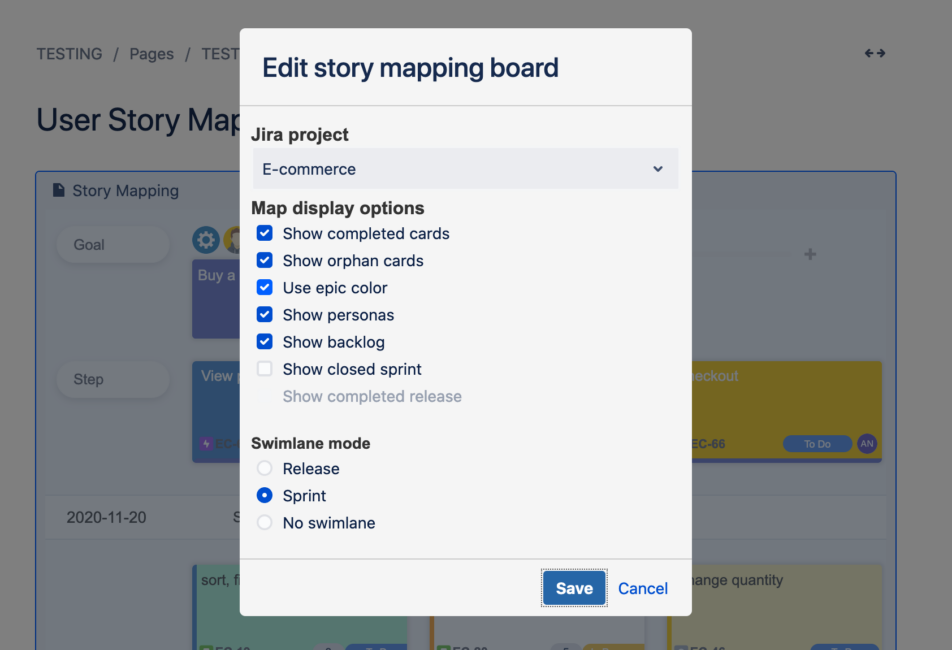
Task: Click the plus icon to add a card
Action: tap(810, 255)
